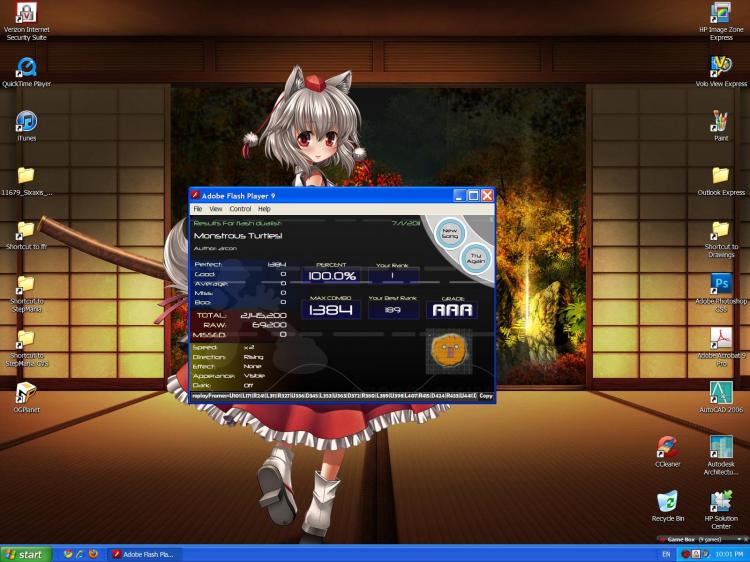750x562 pixels.
Task: Click the 10:01 PM taskbar clock
Action: 729,554
